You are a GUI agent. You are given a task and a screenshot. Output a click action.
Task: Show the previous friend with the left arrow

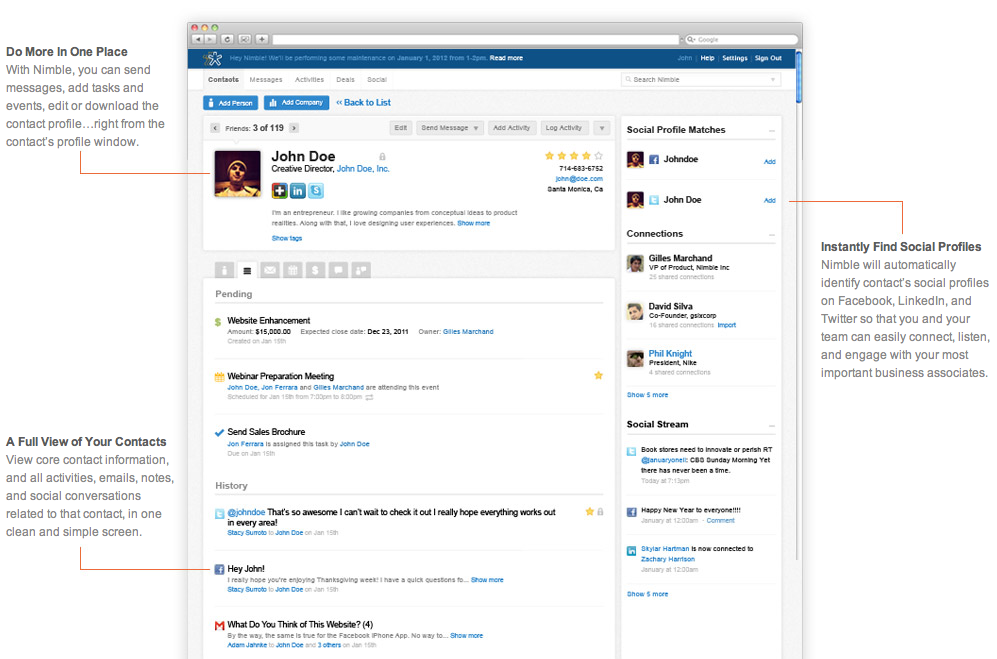[215, 128]
